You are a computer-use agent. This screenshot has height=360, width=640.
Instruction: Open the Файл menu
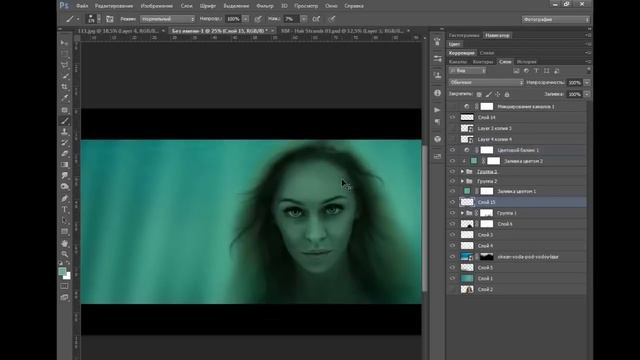(x=82, y=6)
